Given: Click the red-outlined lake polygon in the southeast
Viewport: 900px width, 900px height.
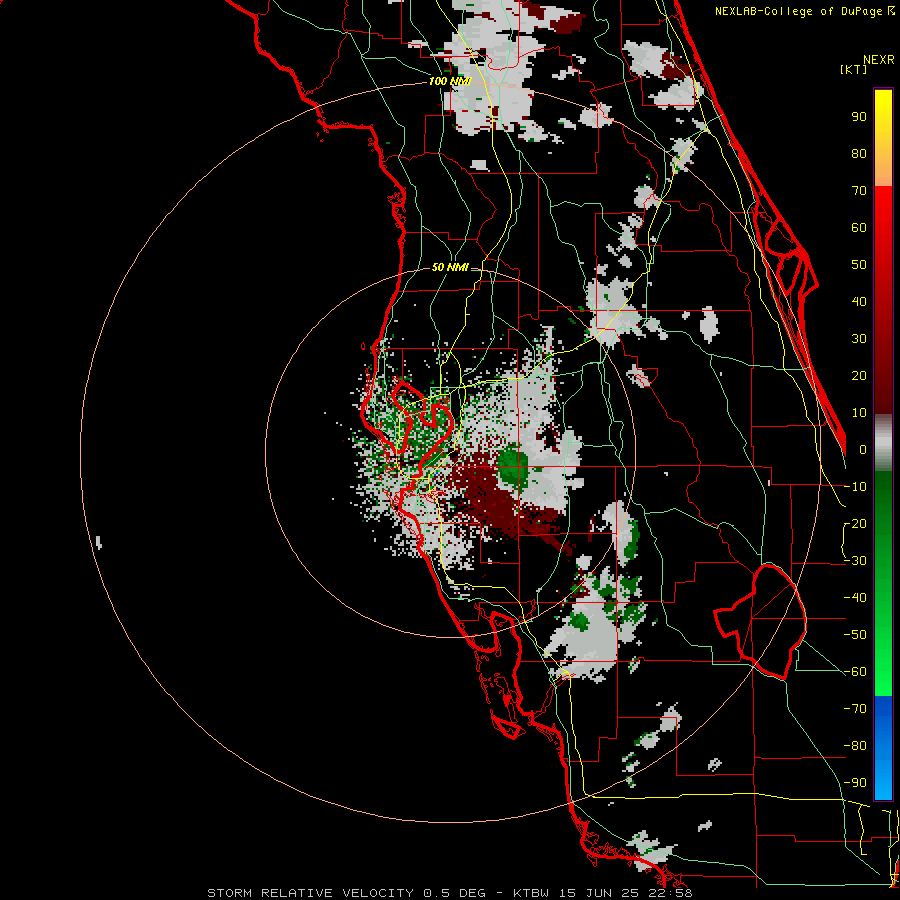Looking at the screenshot, I should (763, 623).
